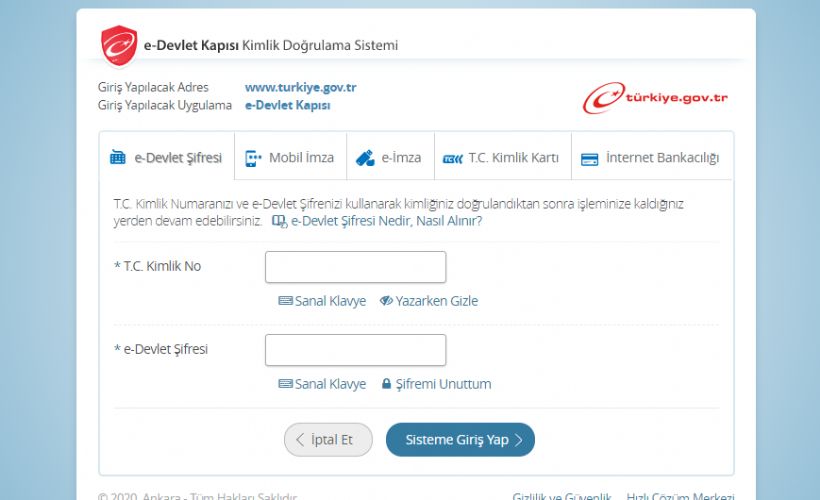Screen dimensions: 820x500
Task: Cancel login with İptal Et button
Action: pyautogui.click(x=328, y=440)
